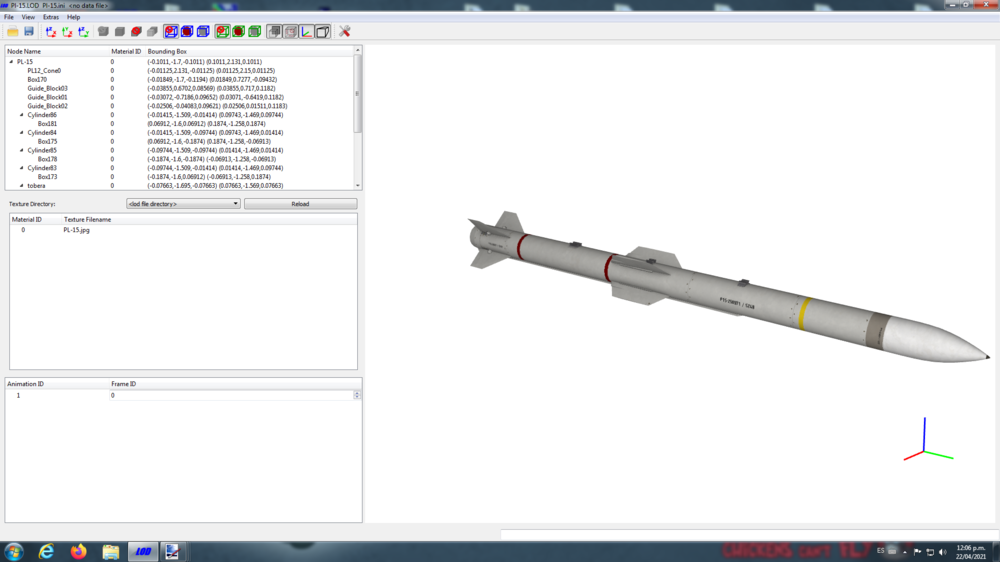Click the Reload button
This screenshot has width=1000, height=562.
(x=300, y=204)
